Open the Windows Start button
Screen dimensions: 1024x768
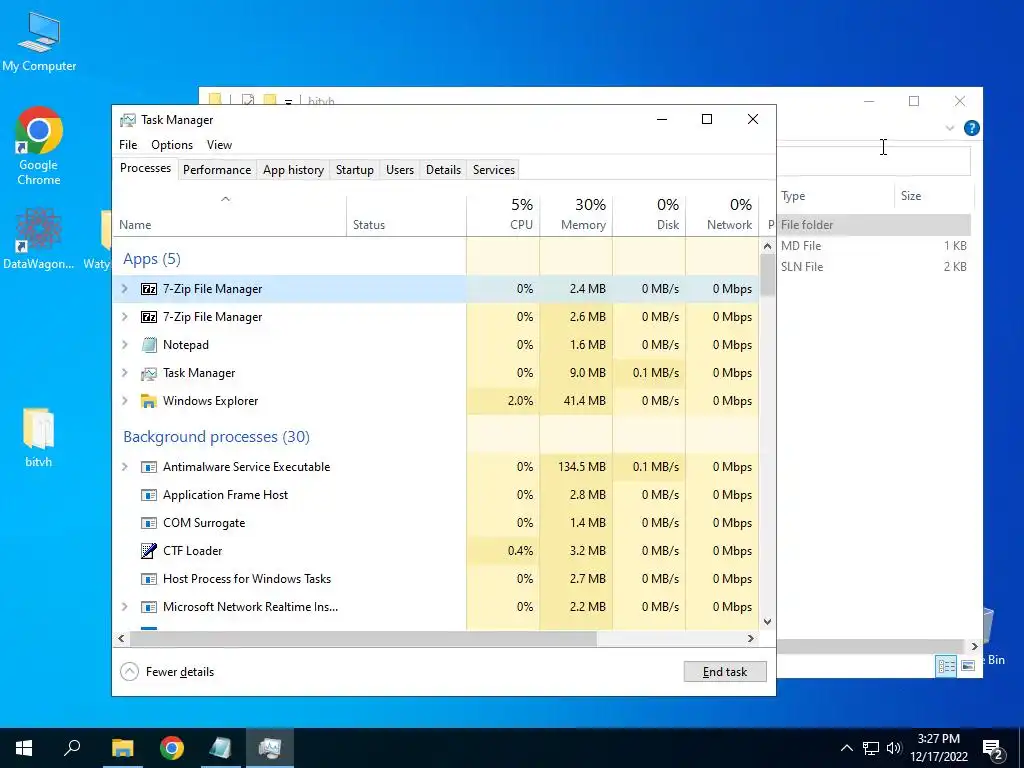coord(24,748)
